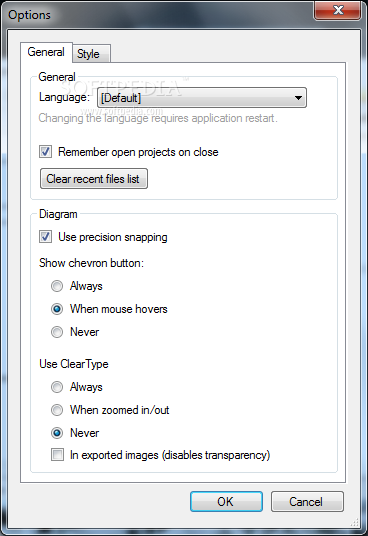Select the General tab
Viewport: 368px width, 536px height.
coord(46,52)
